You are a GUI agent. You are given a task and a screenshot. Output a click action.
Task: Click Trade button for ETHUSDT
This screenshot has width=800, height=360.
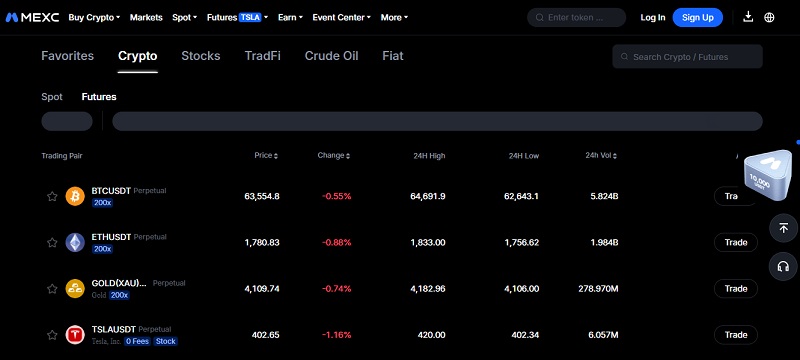[736, 243]
